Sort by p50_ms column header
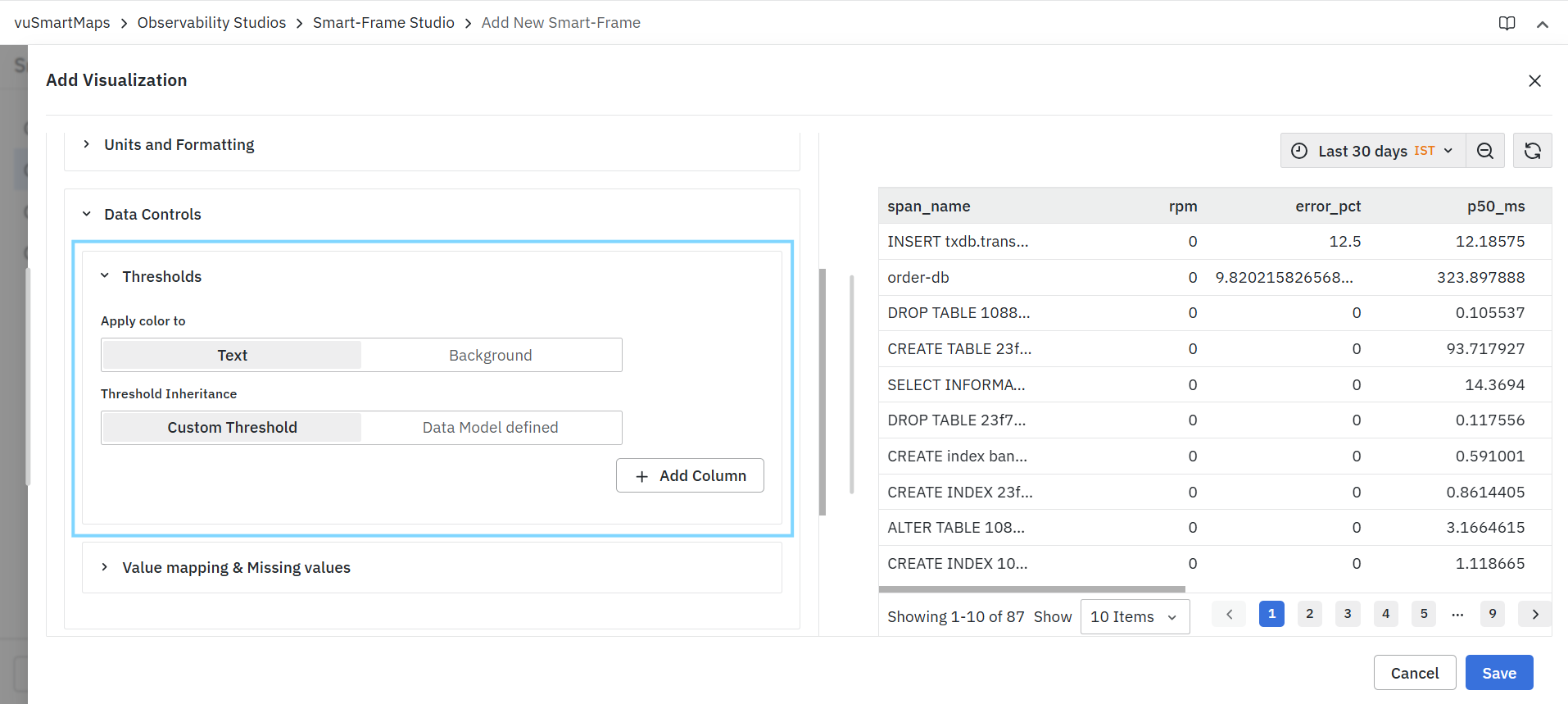The width and height of the screenshot is (1568, 704). [1496, 207]
